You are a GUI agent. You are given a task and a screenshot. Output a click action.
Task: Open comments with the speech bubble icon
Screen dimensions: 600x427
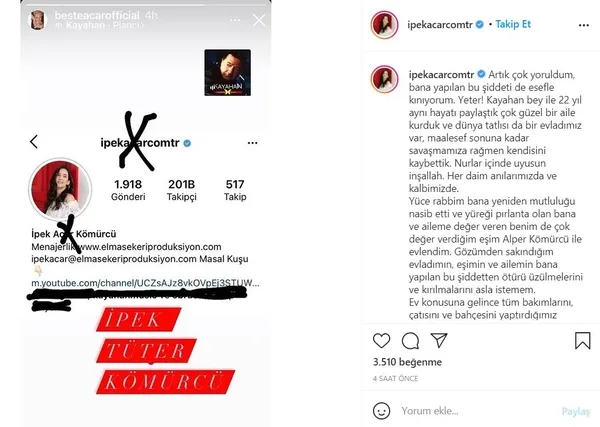point(410,341)
